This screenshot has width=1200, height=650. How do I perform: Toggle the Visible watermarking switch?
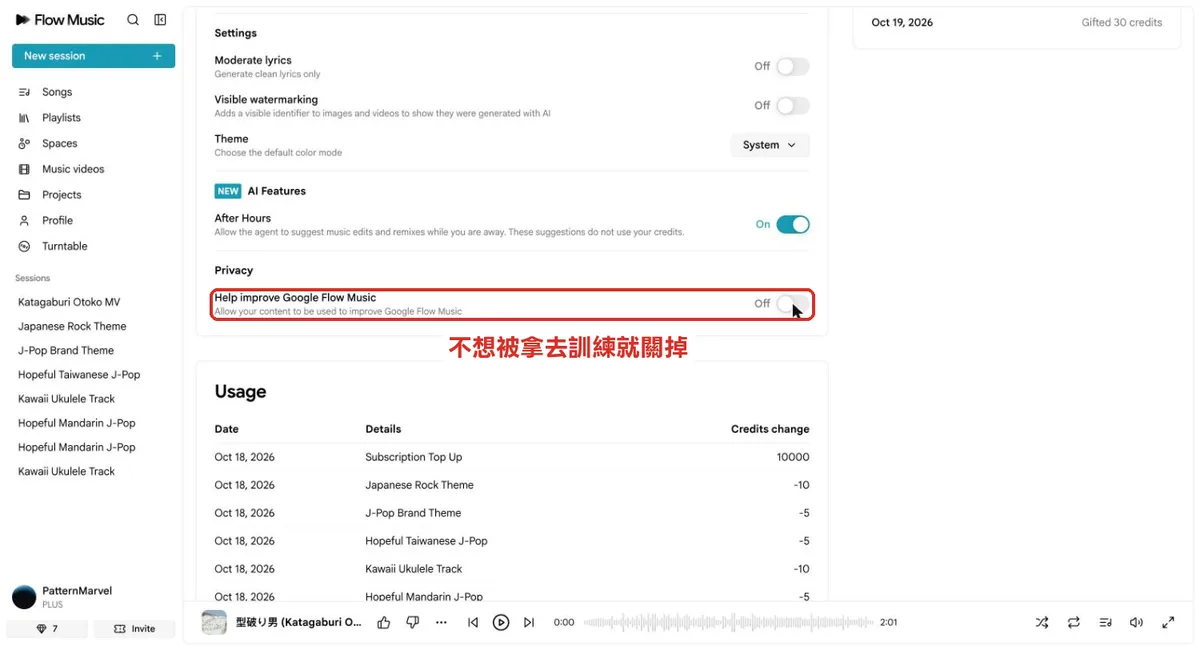[793, 106]
